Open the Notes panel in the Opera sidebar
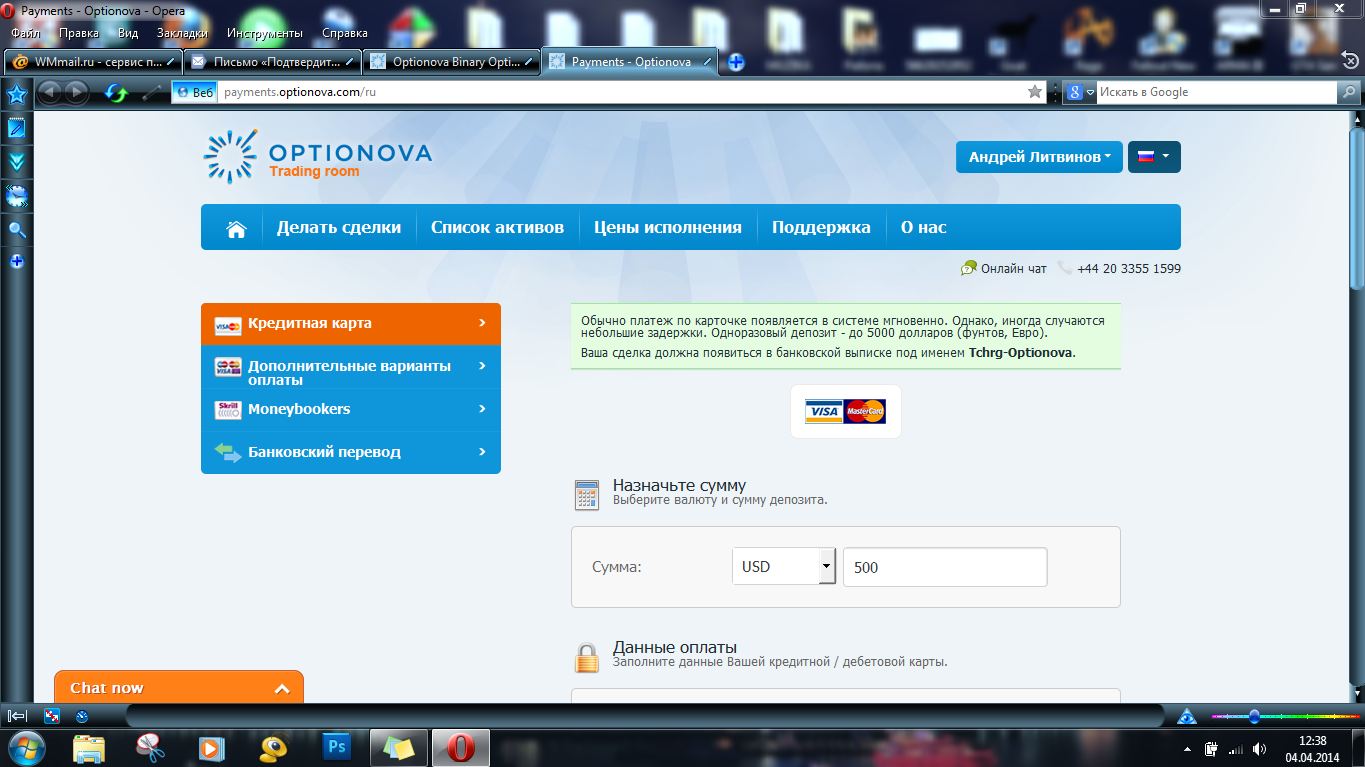The image size is (1365, 767). coord(16,128)
